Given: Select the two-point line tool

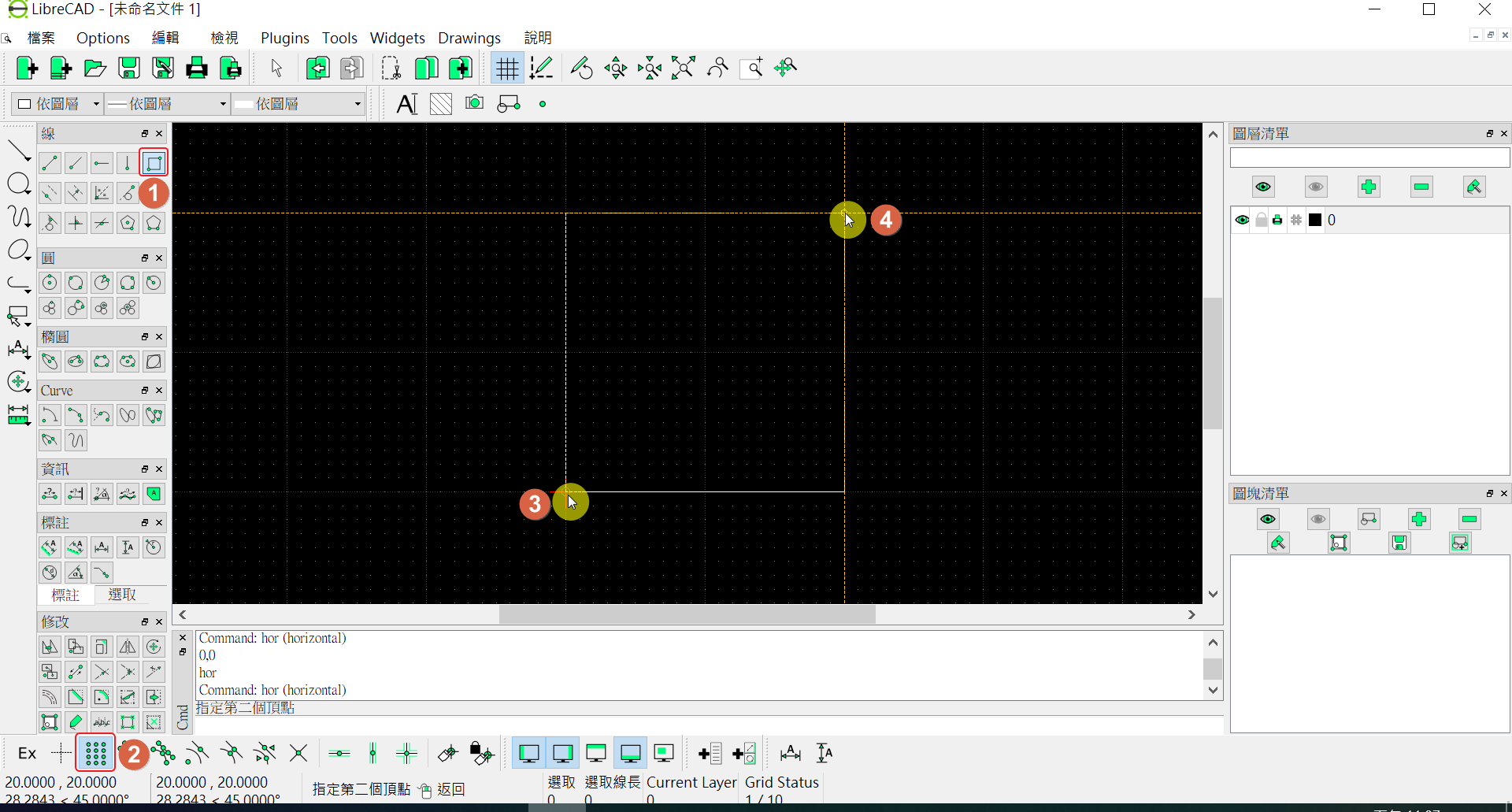Looking at the screenshot, I should tap(50, 163).
